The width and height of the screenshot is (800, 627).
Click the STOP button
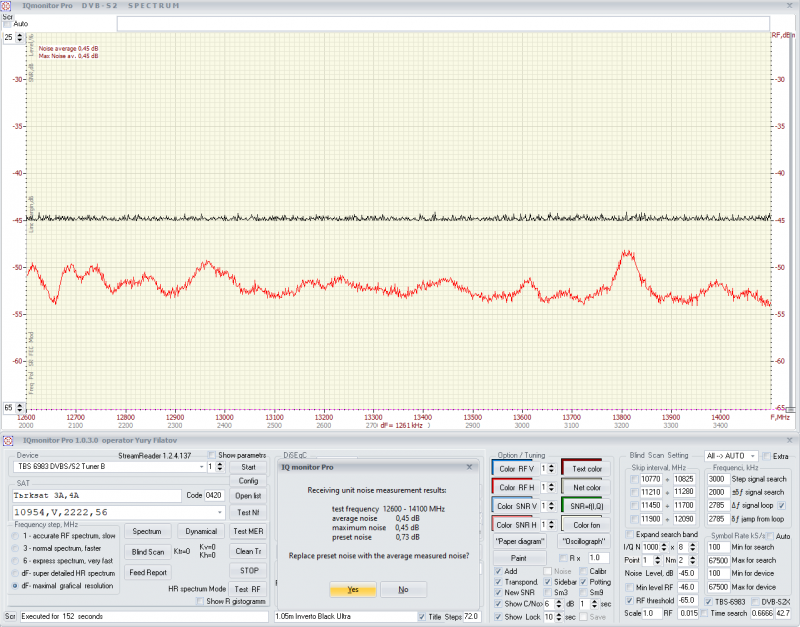(x=248, y=570)
